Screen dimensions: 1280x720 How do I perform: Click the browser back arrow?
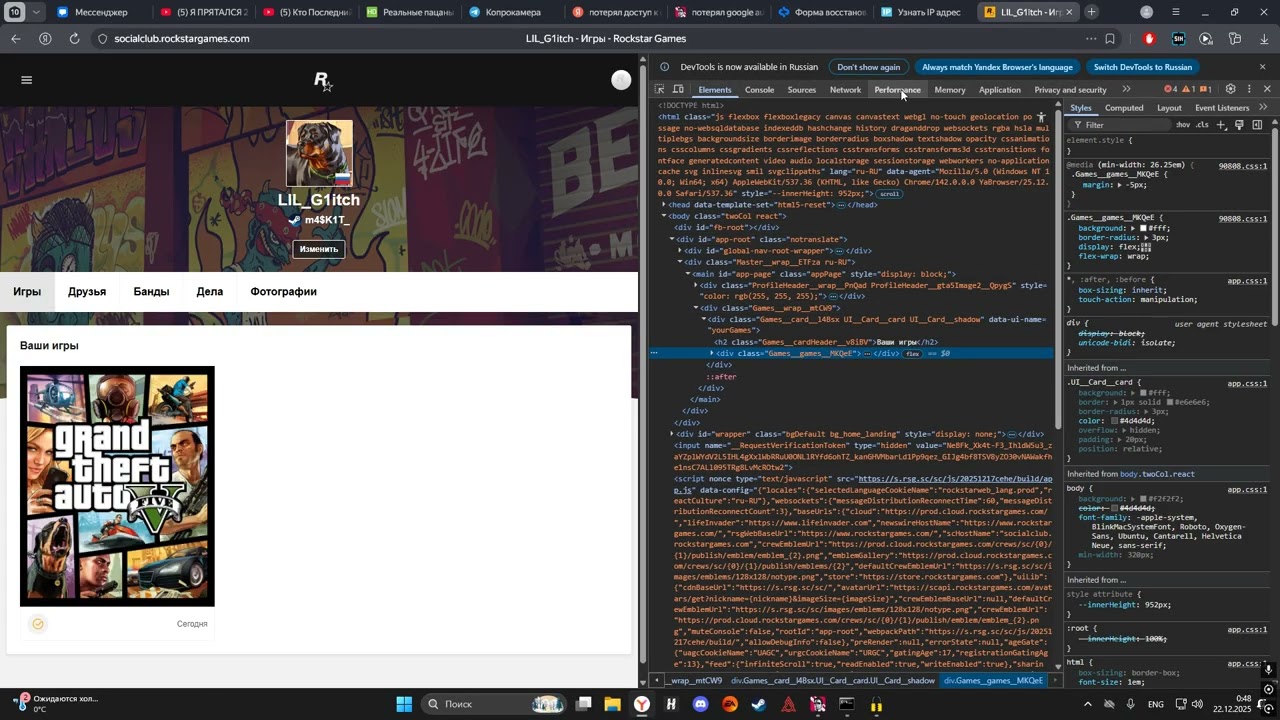16,39
